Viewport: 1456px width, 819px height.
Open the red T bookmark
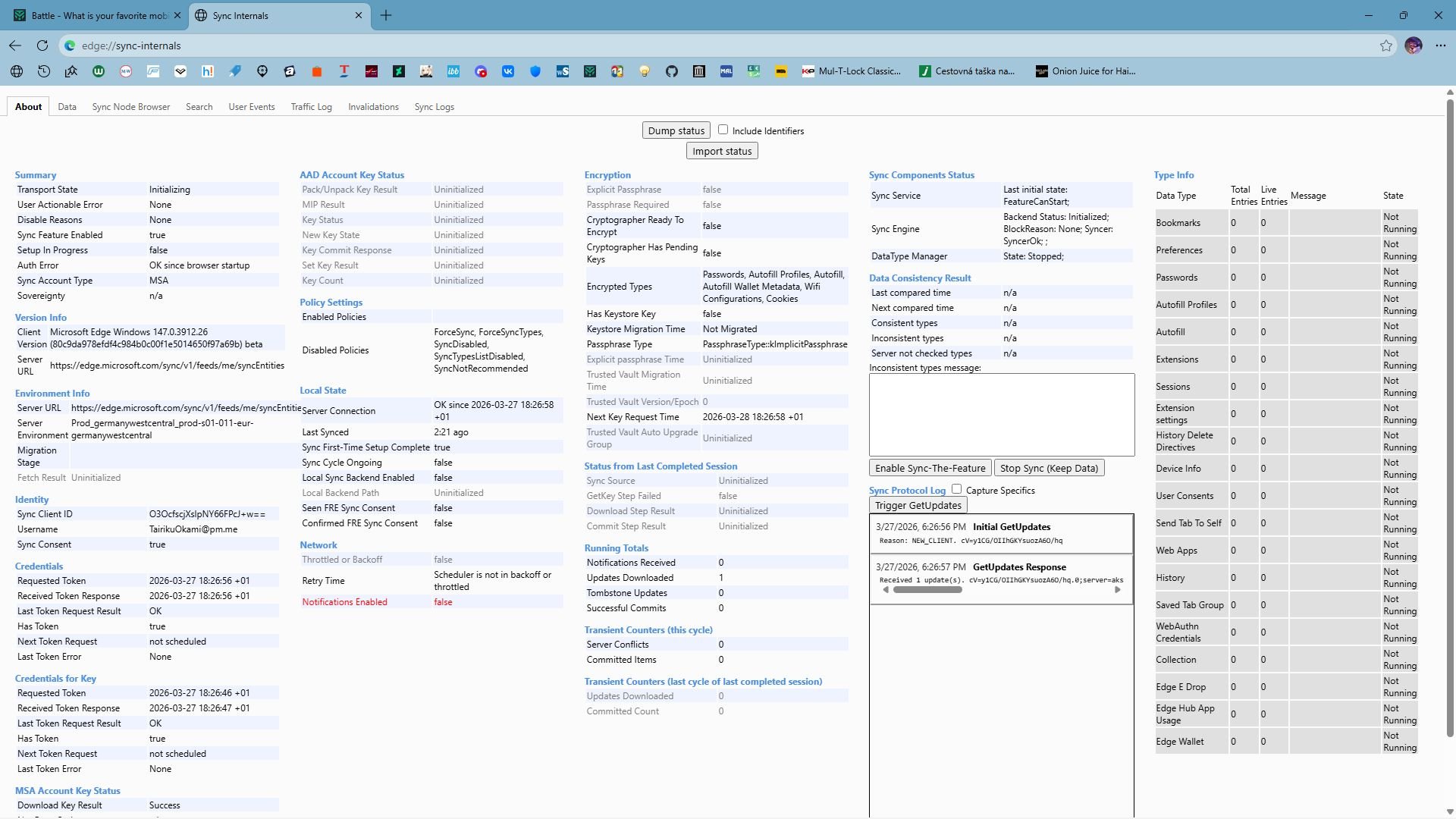[x=344, y=71]
